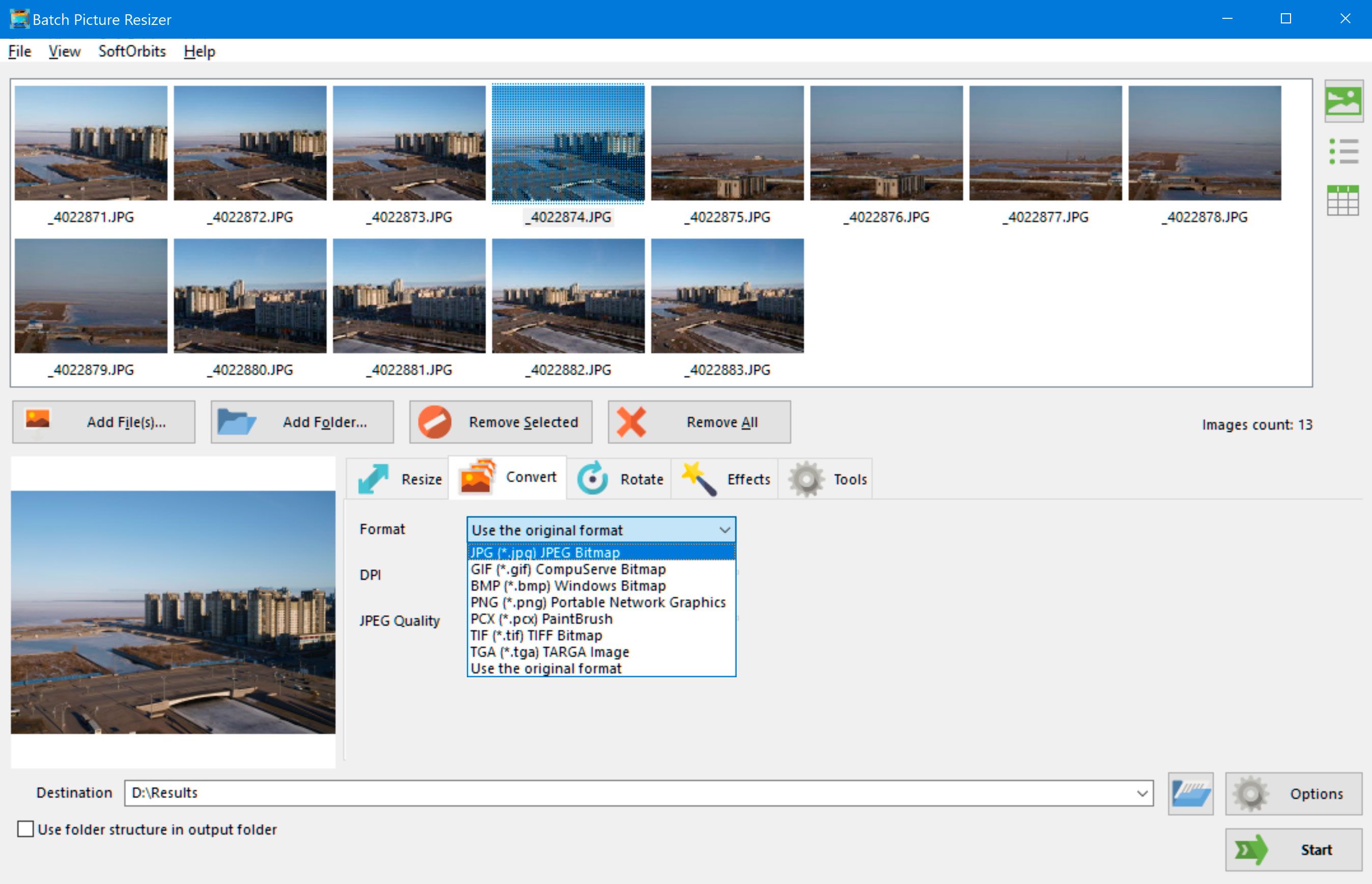Toggle Use folder structure in output
Image resolution: width=1372 pixels, height=884 pixels.
click(x=26, y=828)
